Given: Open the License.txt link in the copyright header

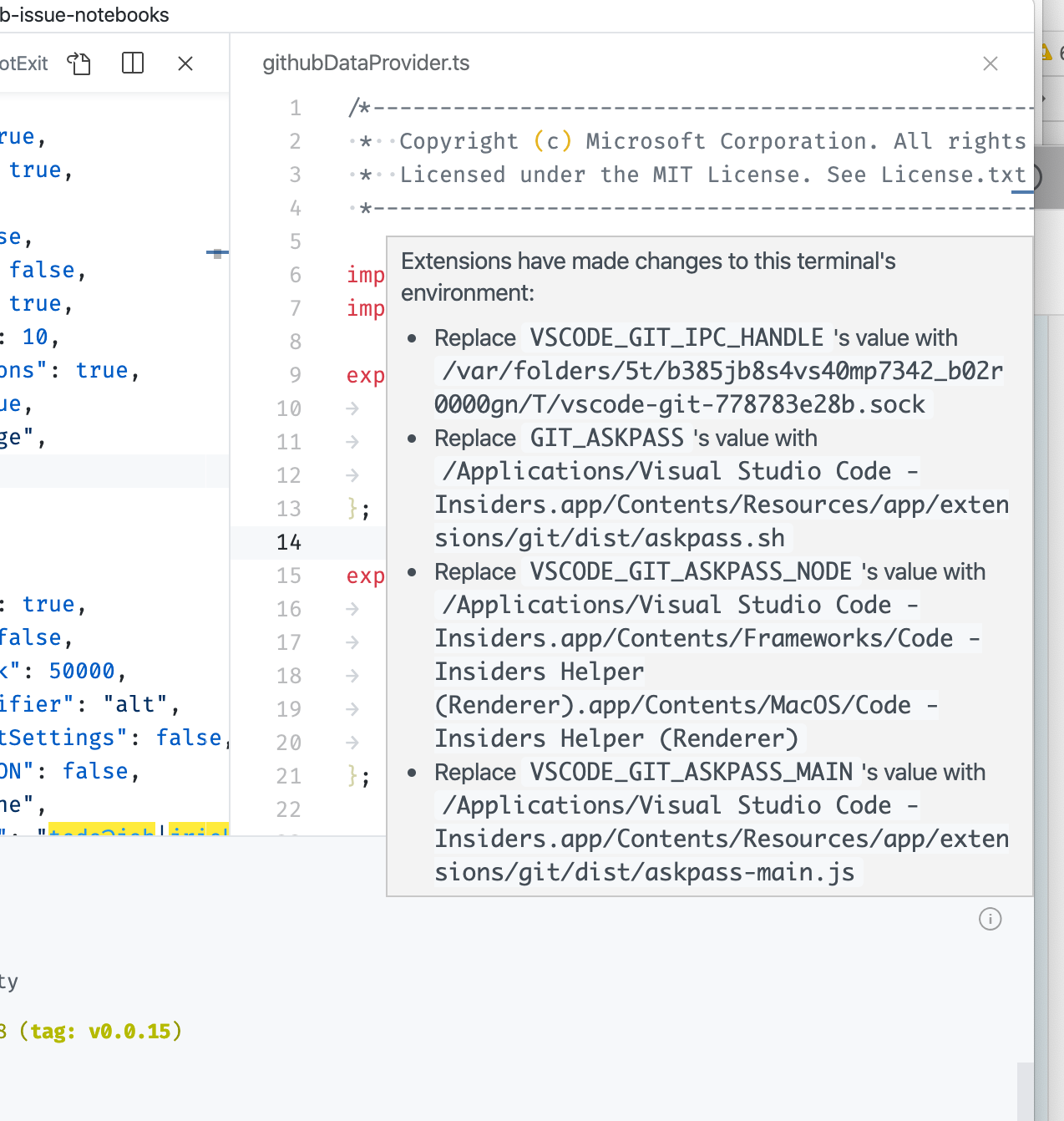Looking at the screenshot, I should coord(952,175).
